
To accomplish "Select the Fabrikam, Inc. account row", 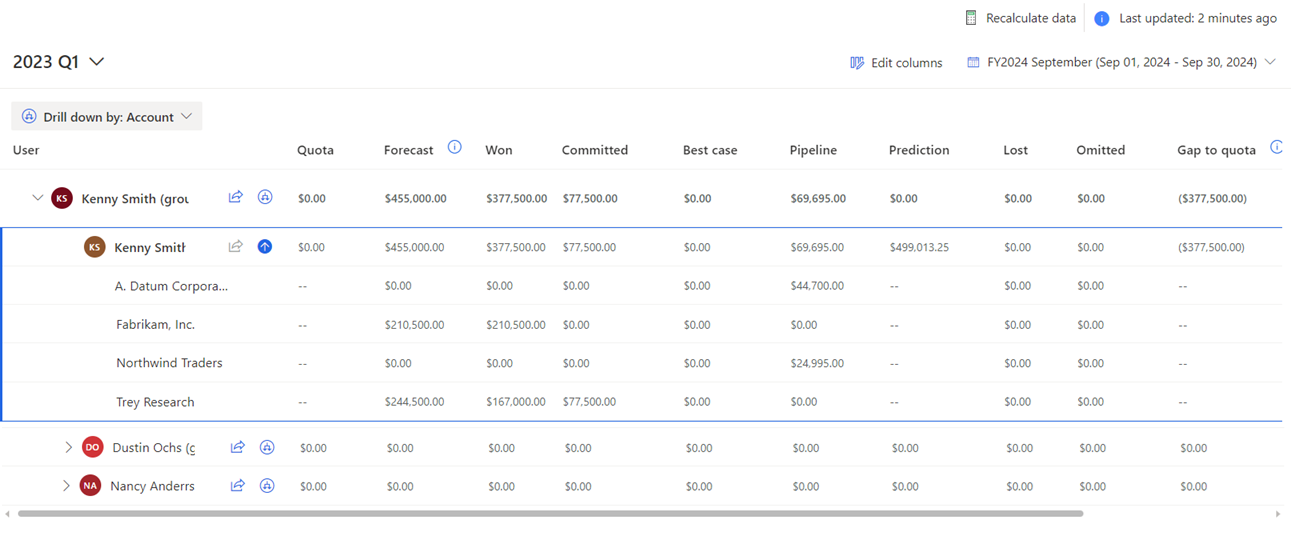I will click(x=155, y=325).
